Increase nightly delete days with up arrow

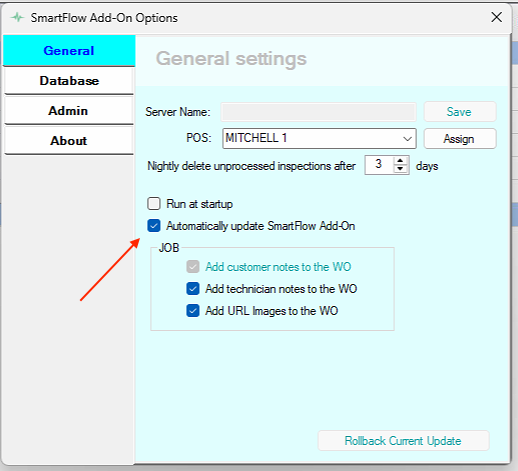pyautogui.click(x=400, y=161)
